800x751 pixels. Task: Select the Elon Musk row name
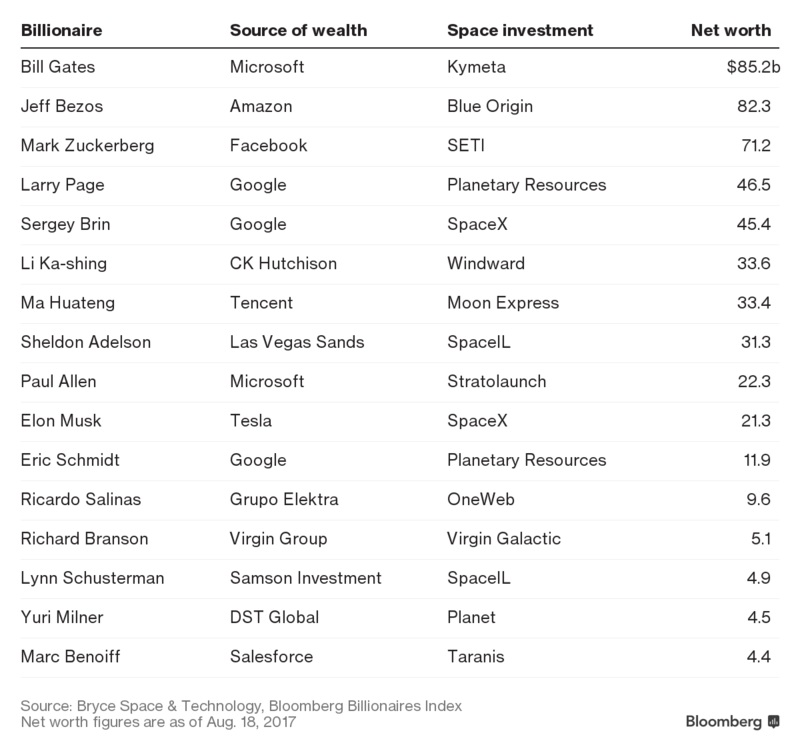point(61,420)
